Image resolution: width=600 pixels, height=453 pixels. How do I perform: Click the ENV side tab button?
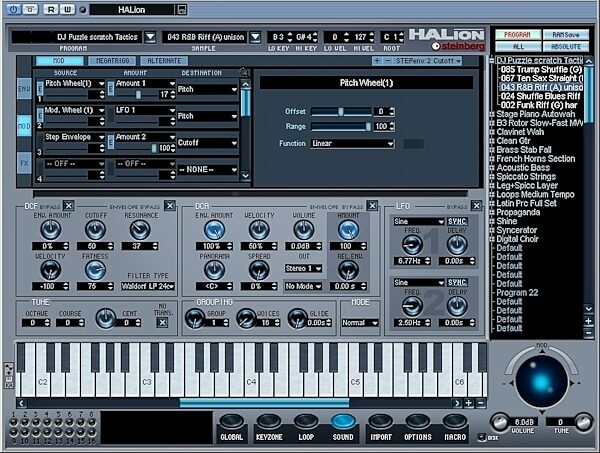(x=24, y=89)
